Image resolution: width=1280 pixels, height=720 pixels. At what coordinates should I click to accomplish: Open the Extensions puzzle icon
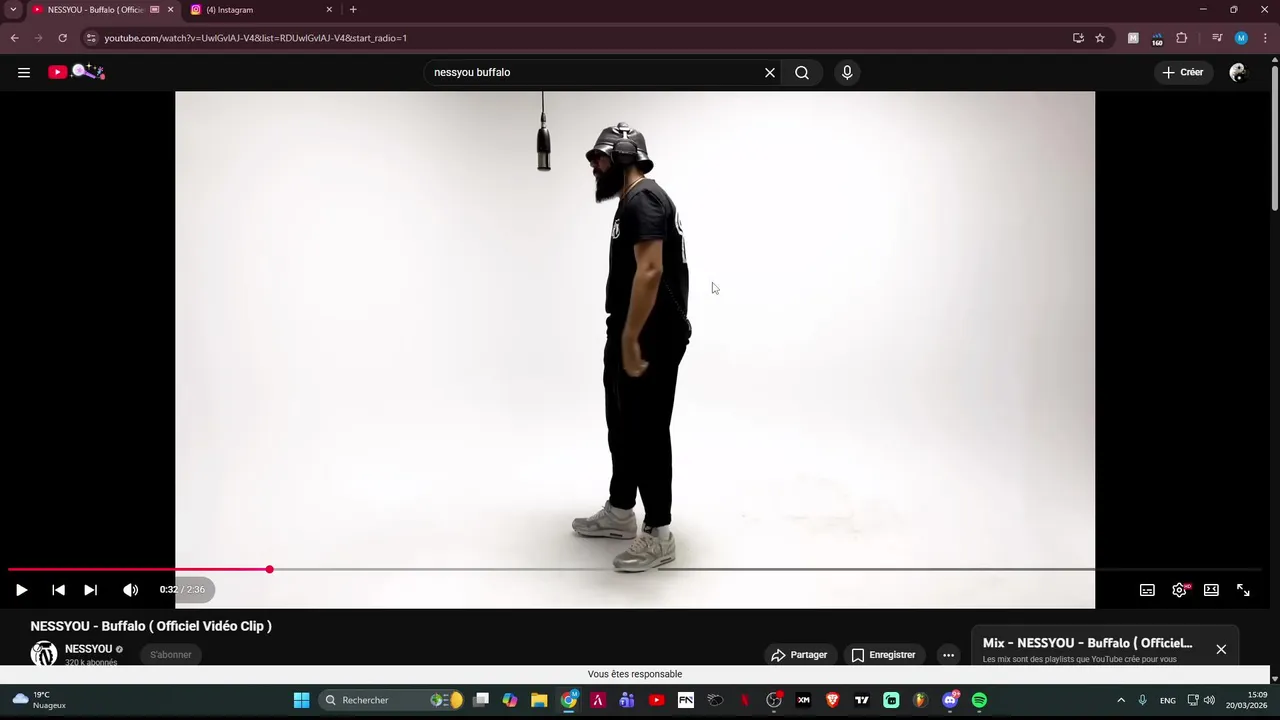point(1182,38)
